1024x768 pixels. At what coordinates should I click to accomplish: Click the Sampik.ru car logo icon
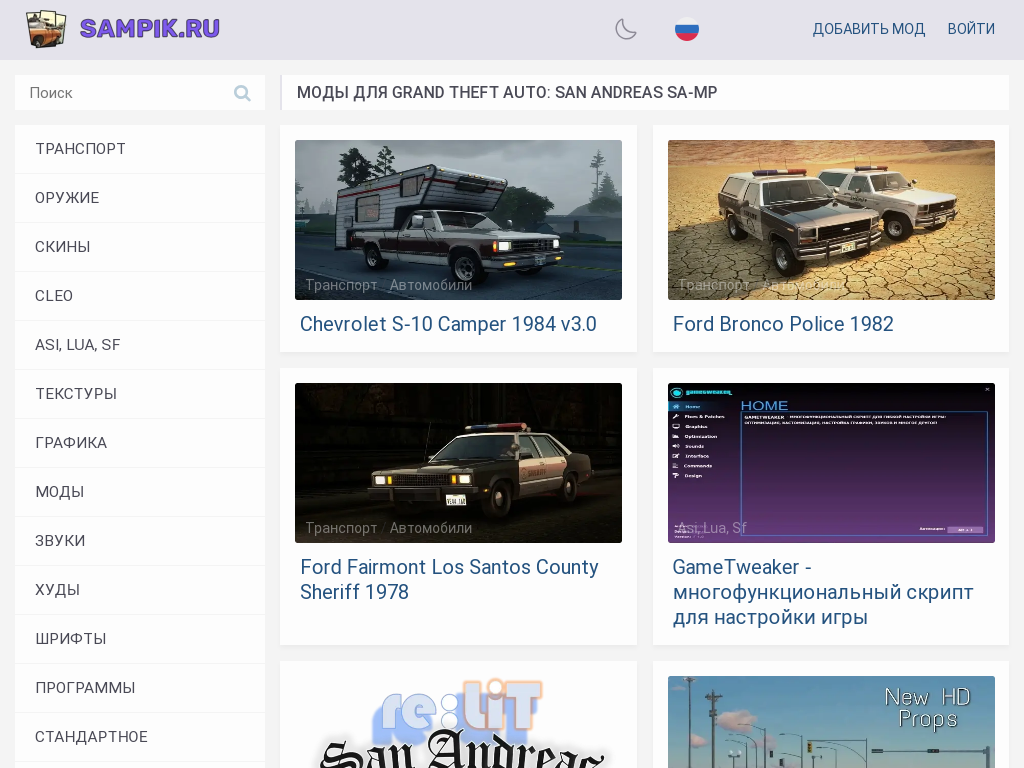coord(46,29)
